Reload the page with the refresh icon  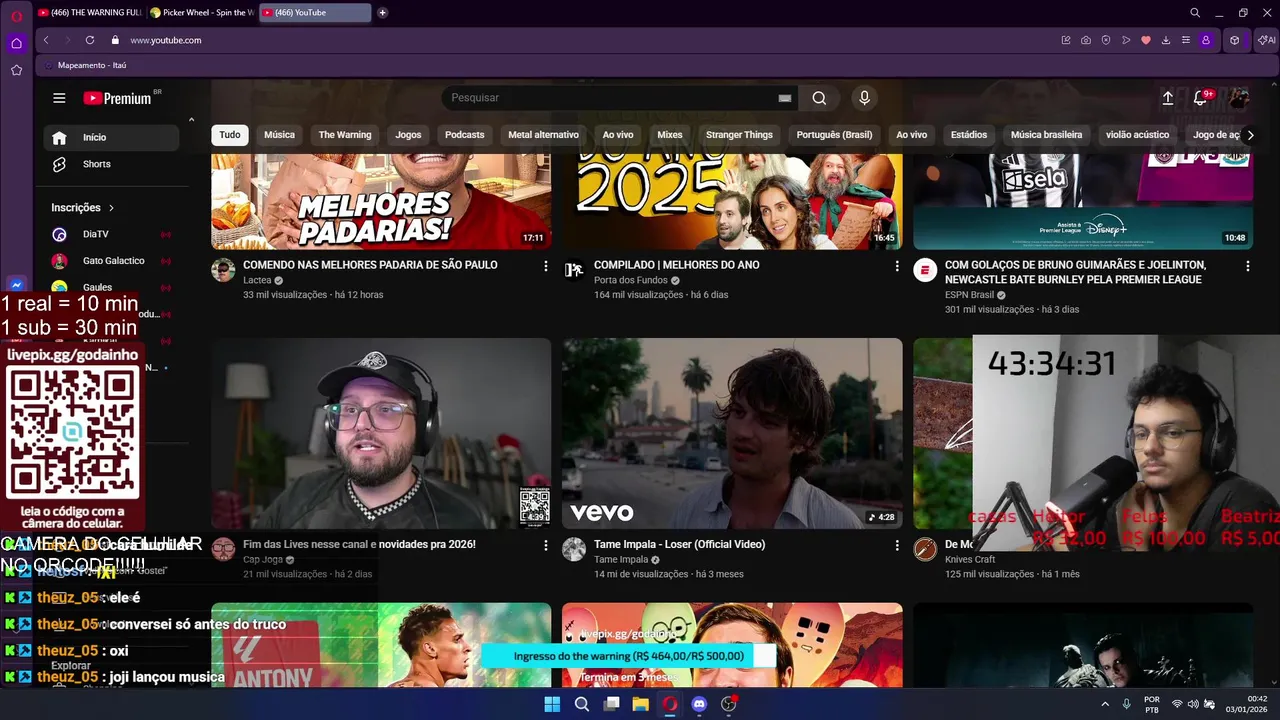click(x=90, y=40)
